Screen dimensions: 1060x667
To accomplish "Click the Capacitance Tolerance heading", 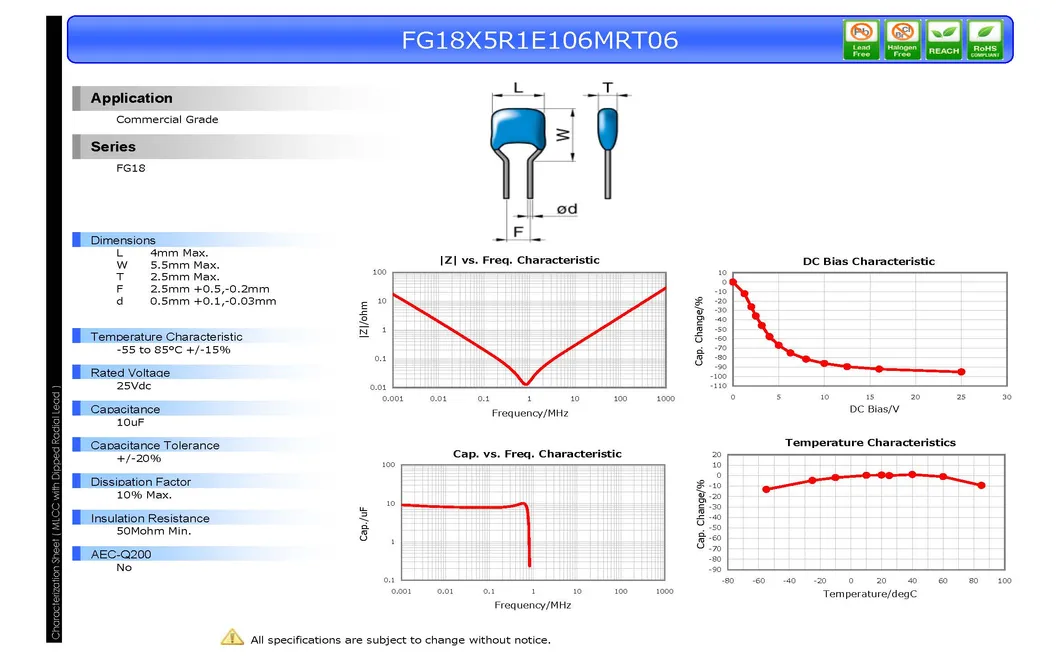I will [154, 446].
